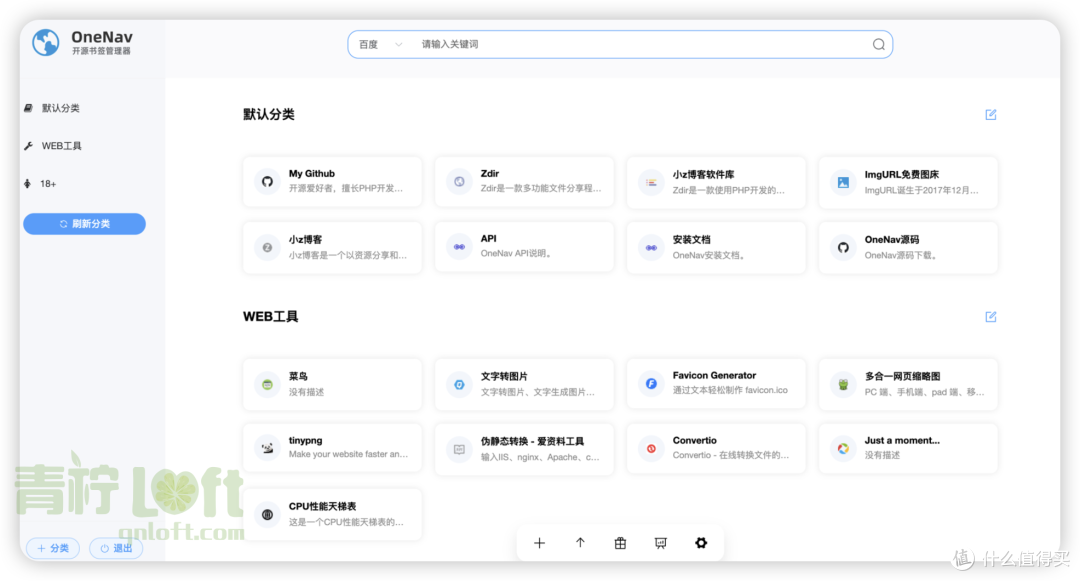The height and width of the screenshot is (581, 1080).
Task: Click the Zdir card icon
Action: 459,182
